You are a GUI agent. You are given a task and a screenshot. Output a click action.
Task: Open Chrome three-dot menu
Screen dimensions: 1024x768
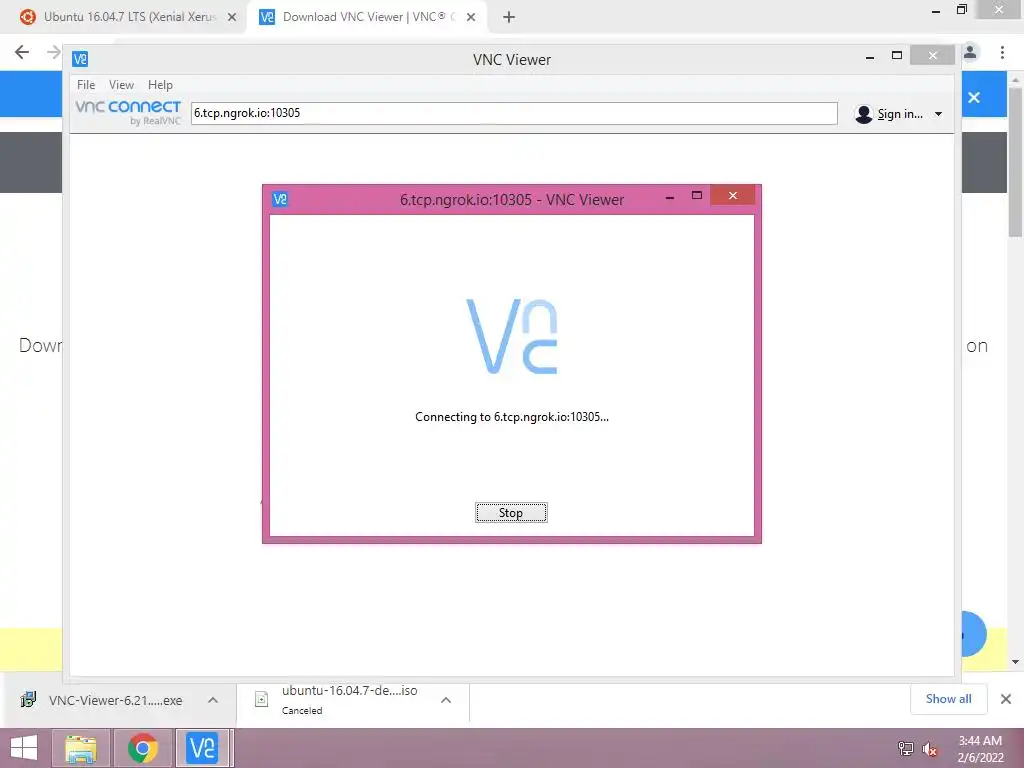tap(1002, 52)
